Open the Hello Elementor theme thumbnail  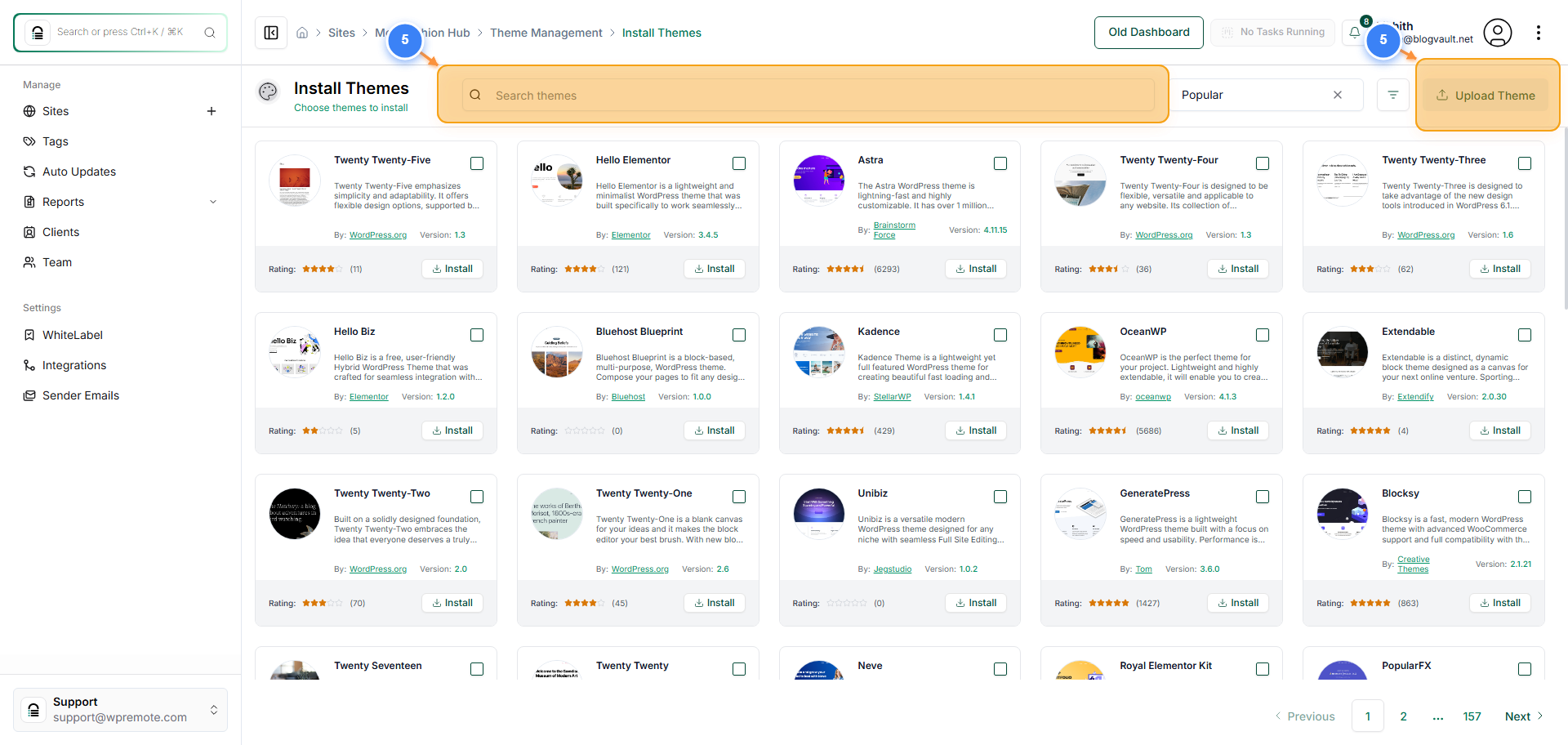click(557, 181)
